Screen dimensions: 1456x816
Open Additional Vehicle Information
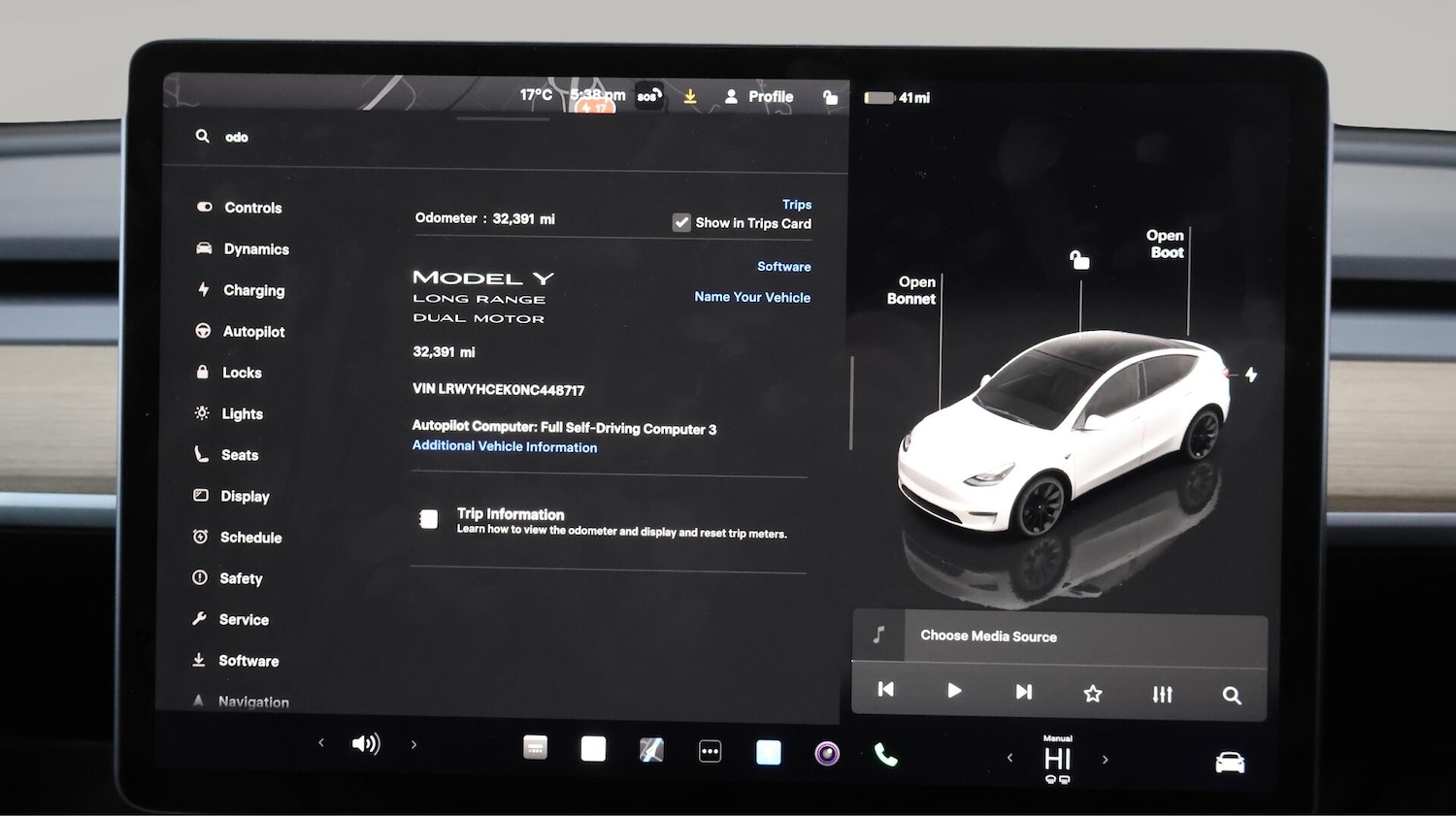(x=504, y=446)
